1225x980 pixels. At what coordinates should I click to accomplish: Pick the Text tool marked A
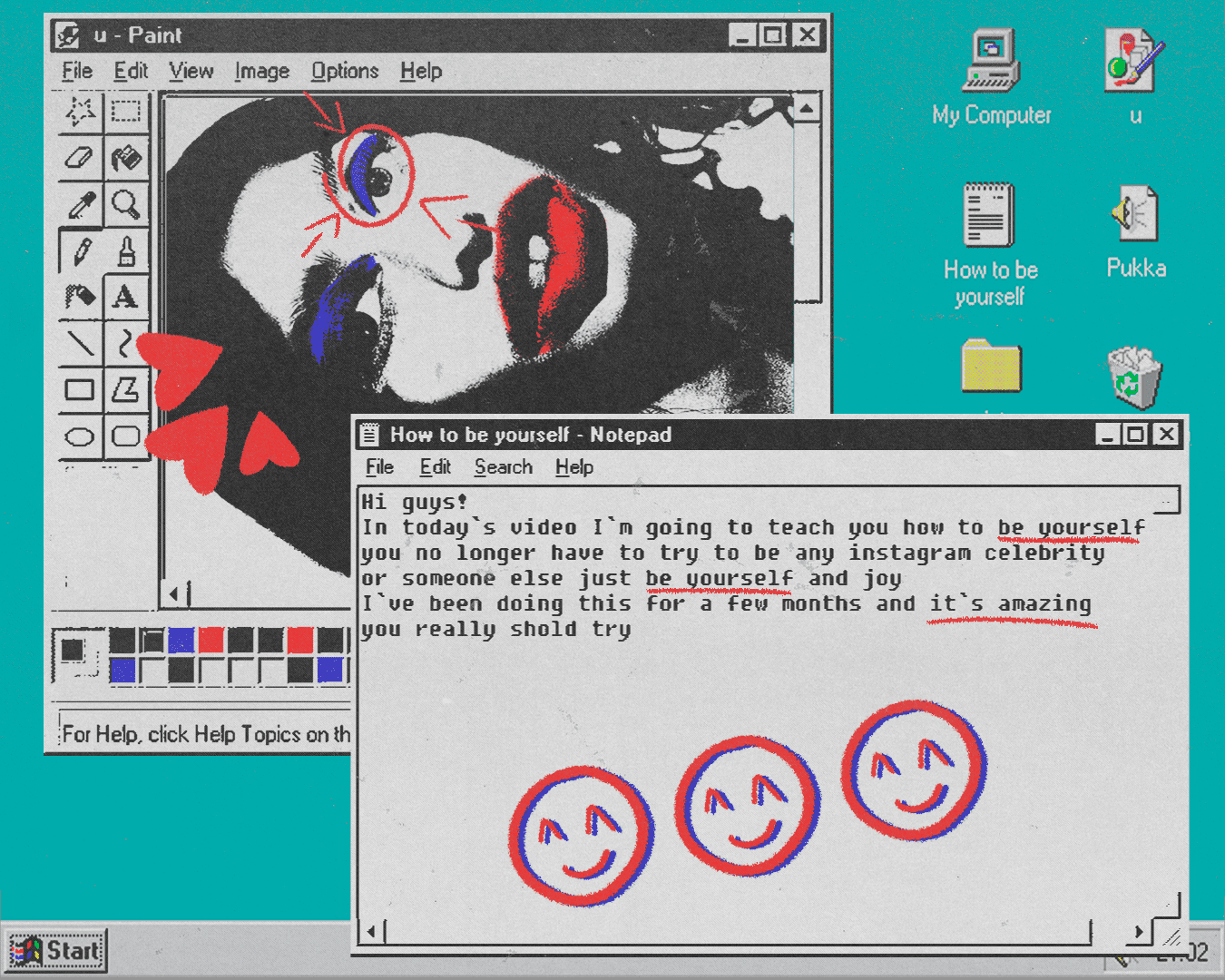126,297
